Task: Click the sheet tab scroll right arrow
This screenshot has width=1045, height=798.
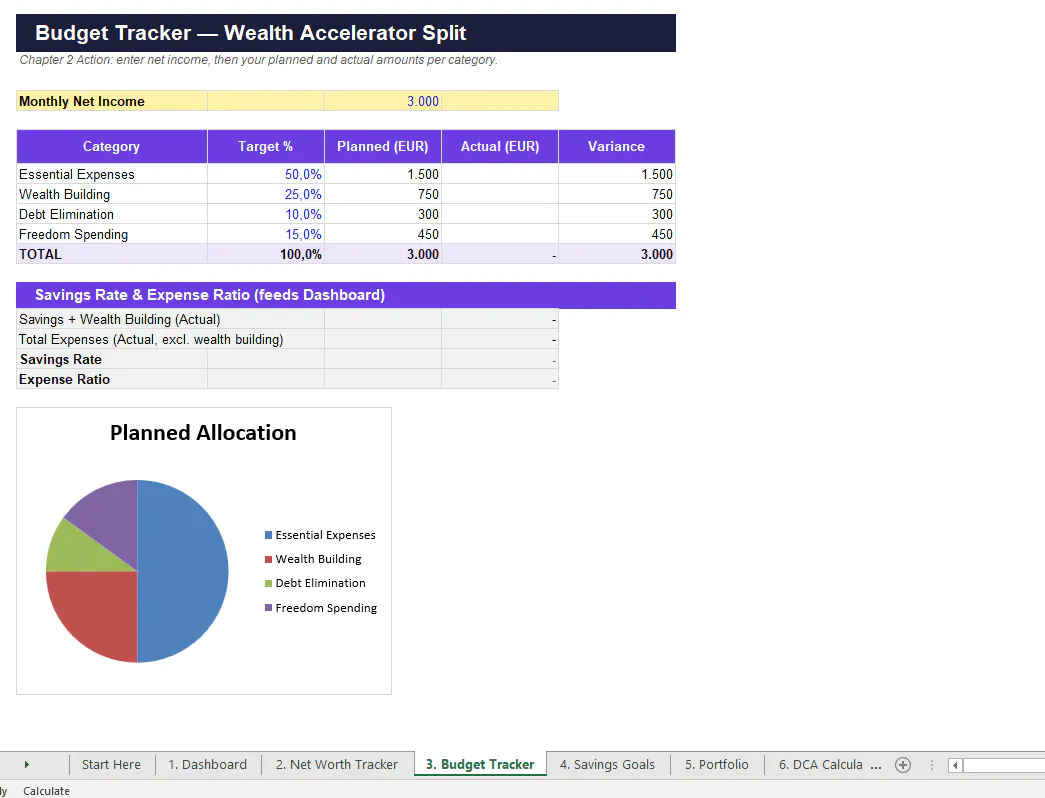Action: click(x=27, y=765)
